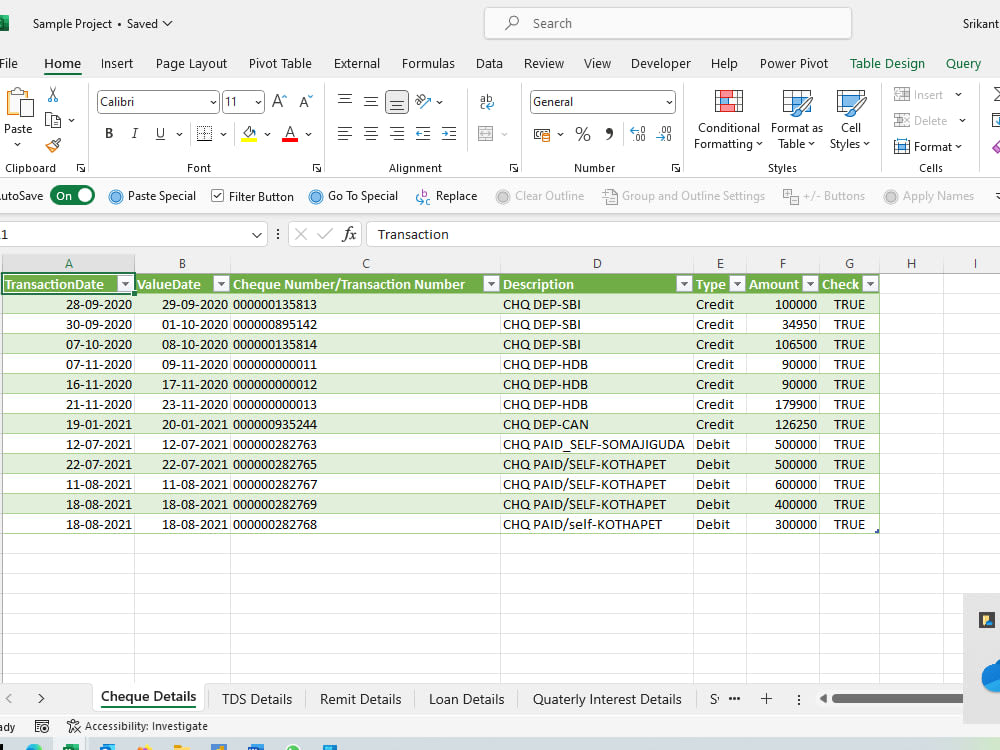Open the Description column filter
1000x750 pixels.
[x=684, y=284]
